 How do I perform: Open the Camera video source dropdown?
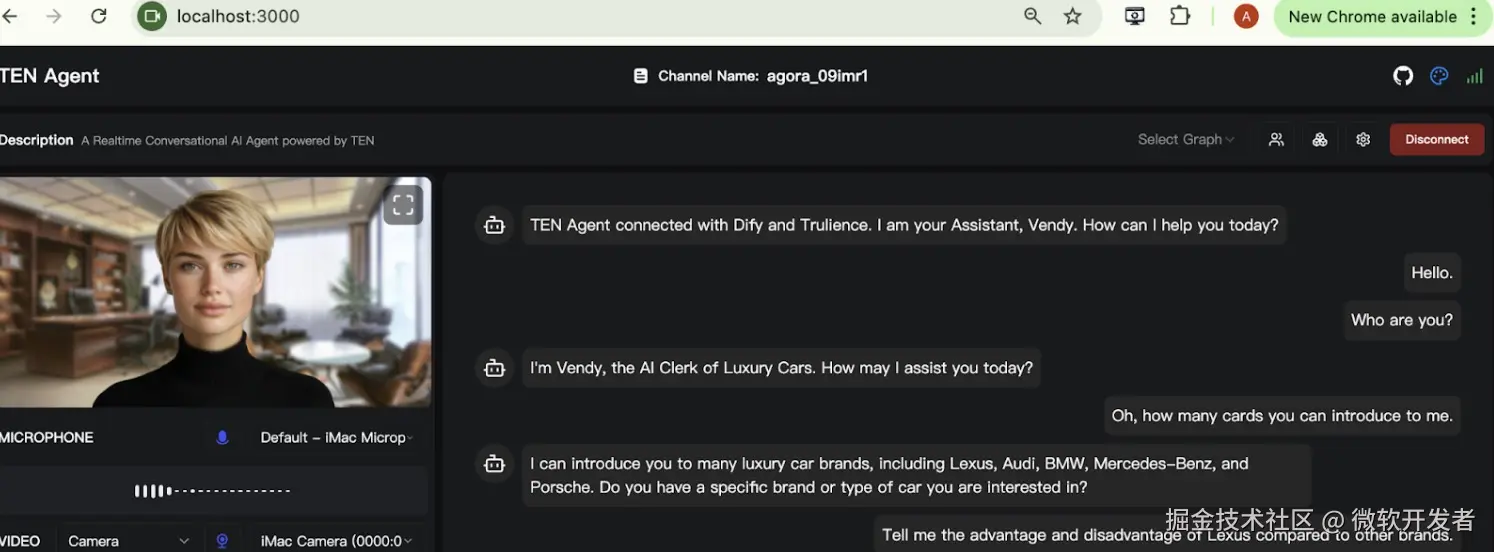click(127, 541)
